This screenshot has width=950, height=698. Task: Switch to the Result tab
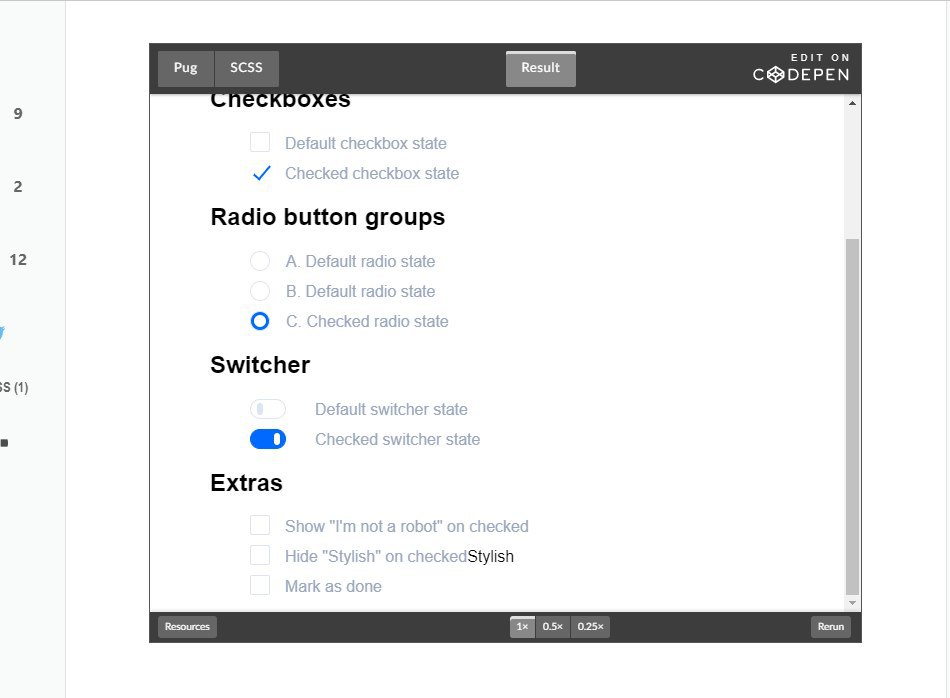[540, 68]
